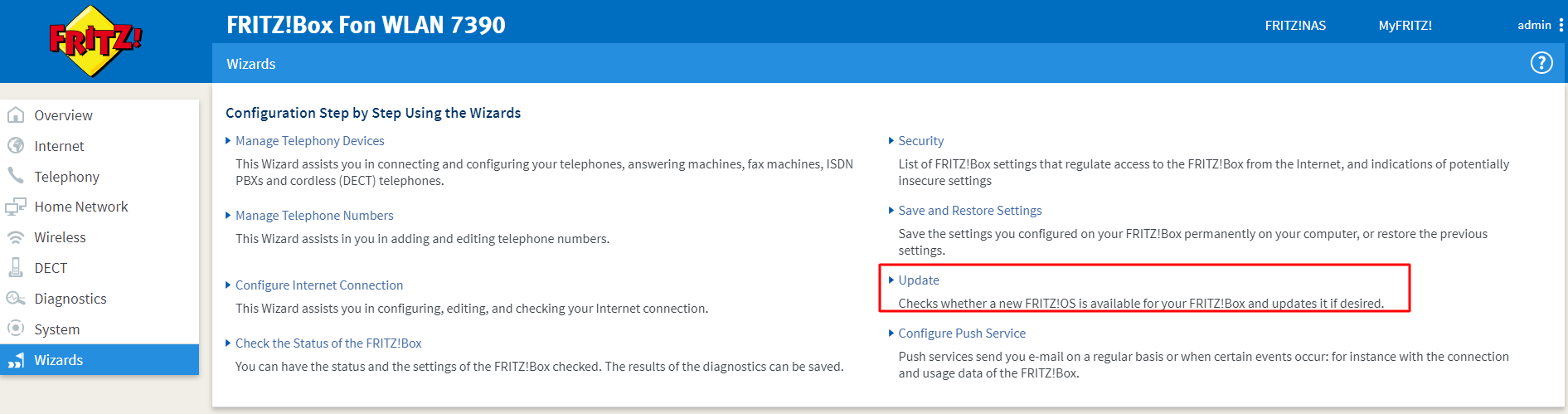Click arrow beside Manage Telephony Devices
1568x414 pixels.
tap(228, 141)
